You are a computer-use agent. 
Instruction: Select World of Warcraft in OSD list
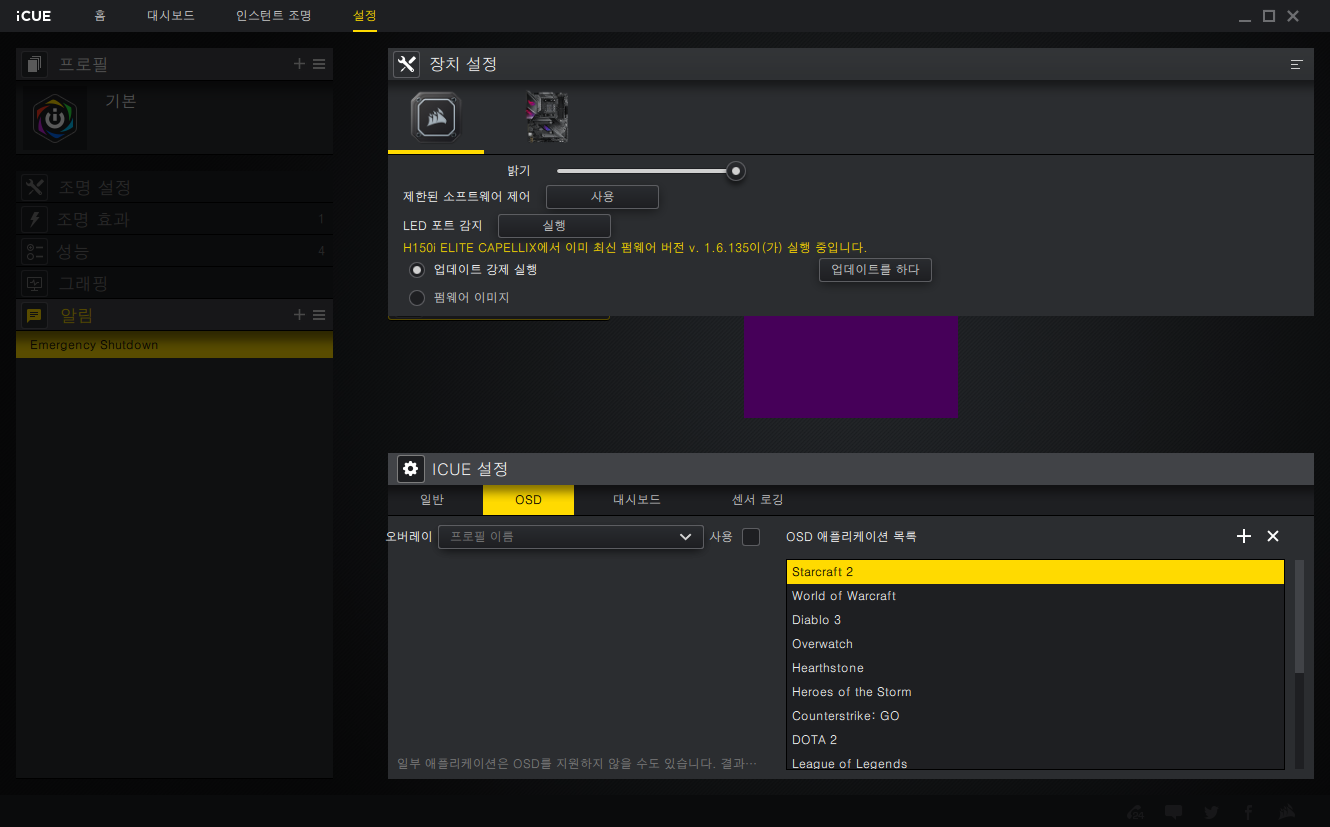1035,596
